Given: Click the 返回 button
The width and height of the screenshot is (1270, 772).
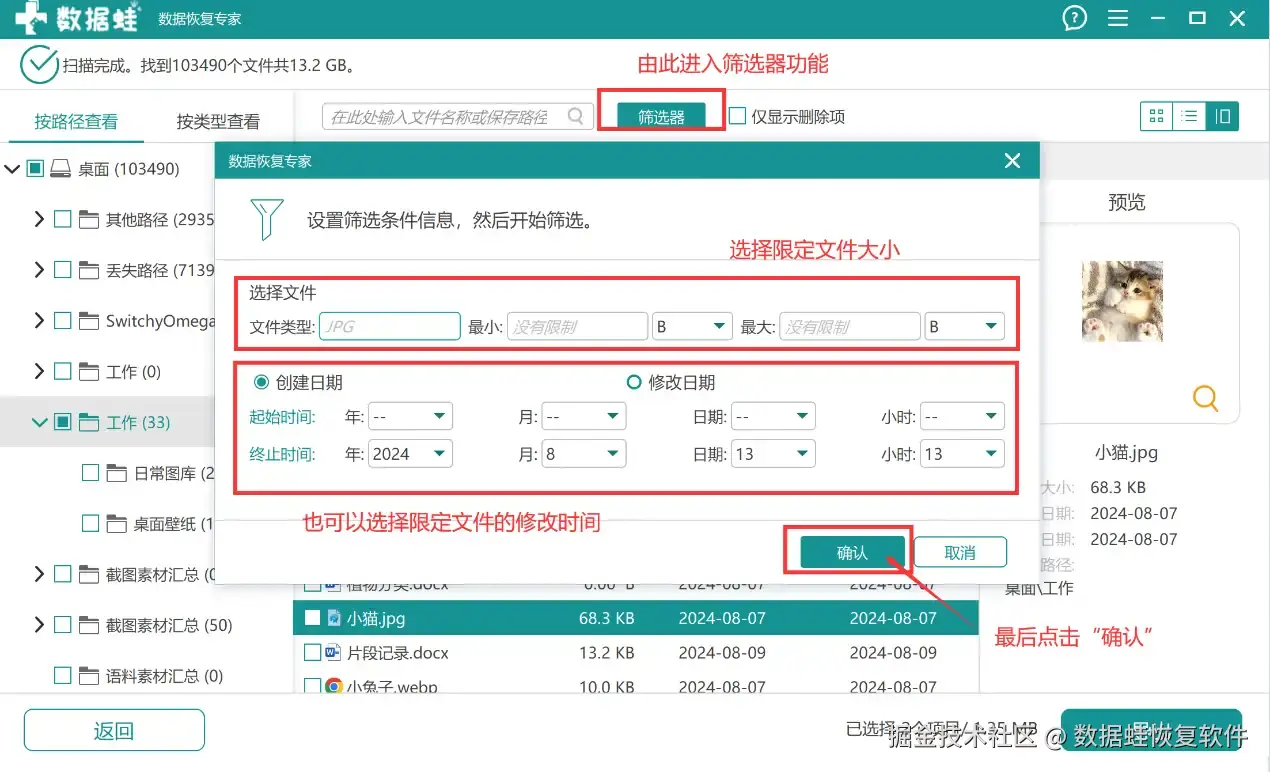Looking at the screenshot, I should [x=114, y=730].
